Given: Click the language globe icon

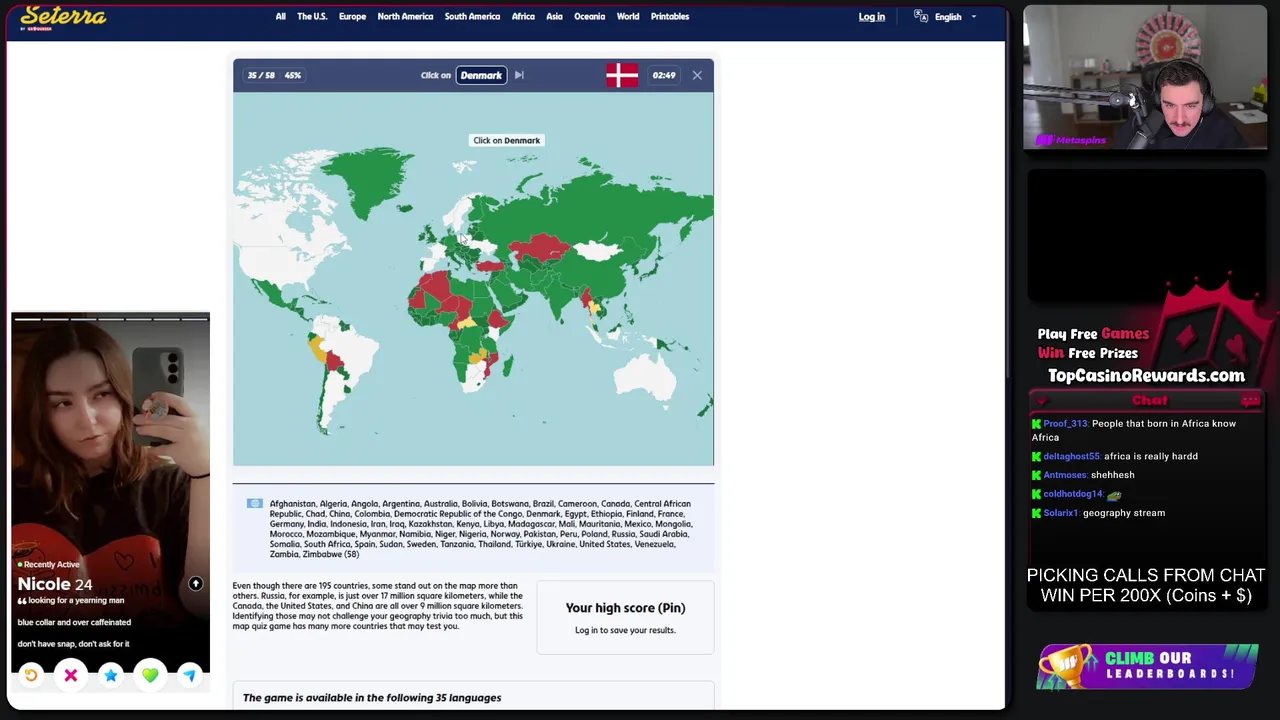Looking at the screenshot, I should (x=920, y=16).
